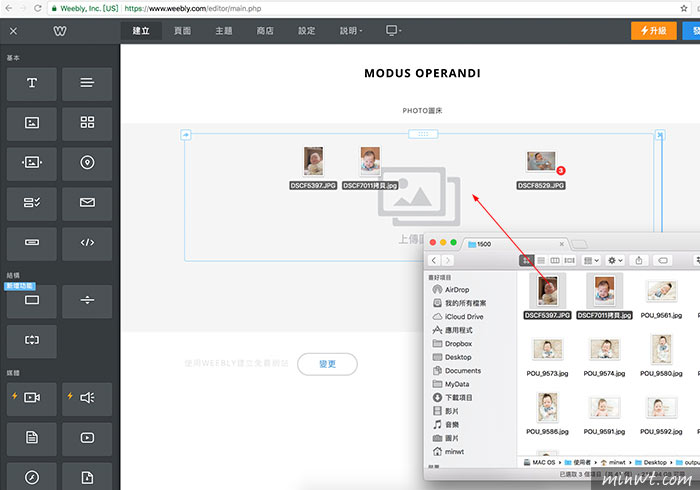Image resolution: width=700 pixels, height=490 pixels.
Task: Select the Flash compass element icon
Action: click(x=32, y=477)
